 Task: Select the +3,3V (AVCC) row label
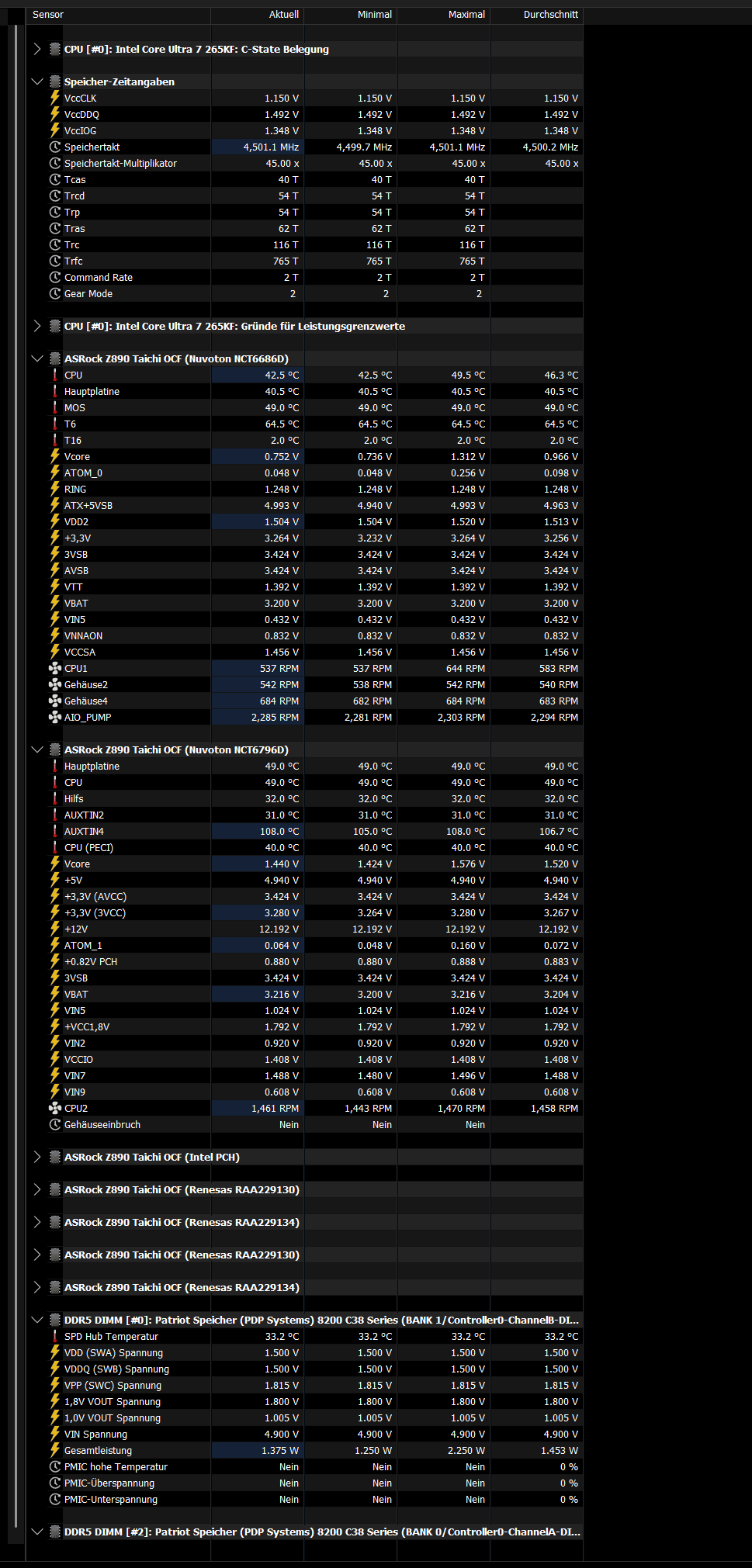[95, 896]
